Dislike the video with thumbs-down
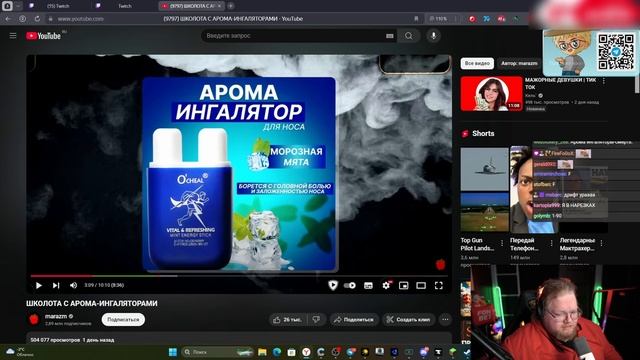Screen dimensions: 640x360 click(316, 320)
